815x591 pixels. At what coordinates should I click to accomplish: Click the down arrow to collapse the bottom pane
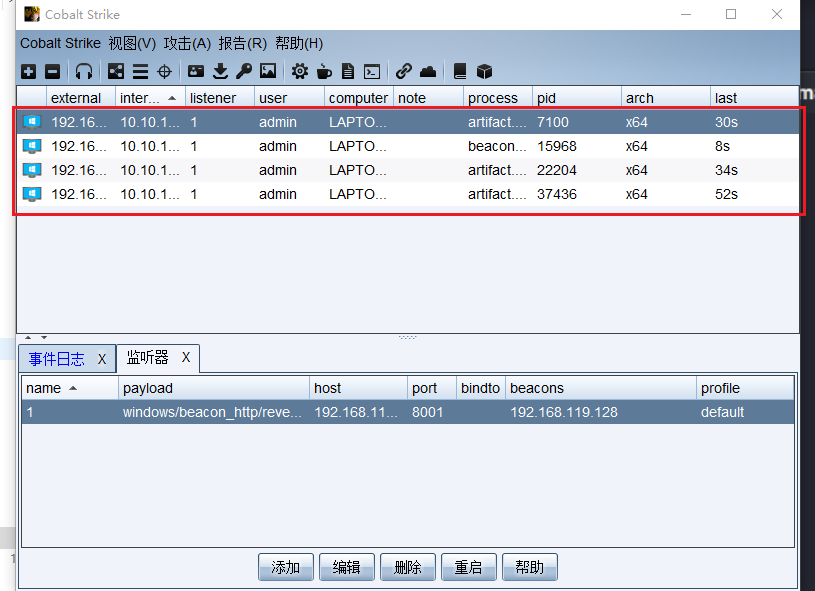[x=44, y=337]
